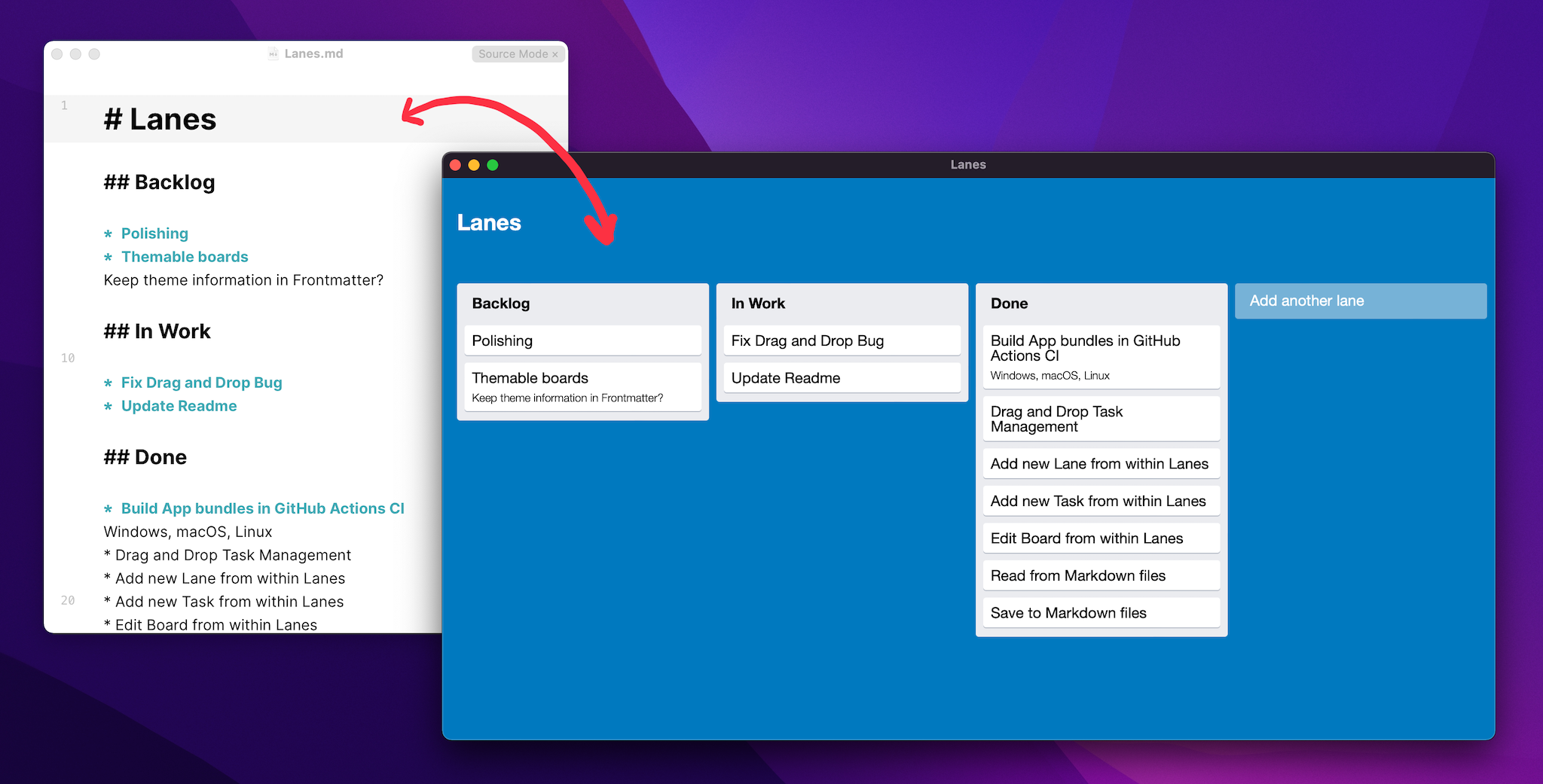Click '* Themable boards' line in markdown editor
1543x784 pixels.
tap(176, 257)
